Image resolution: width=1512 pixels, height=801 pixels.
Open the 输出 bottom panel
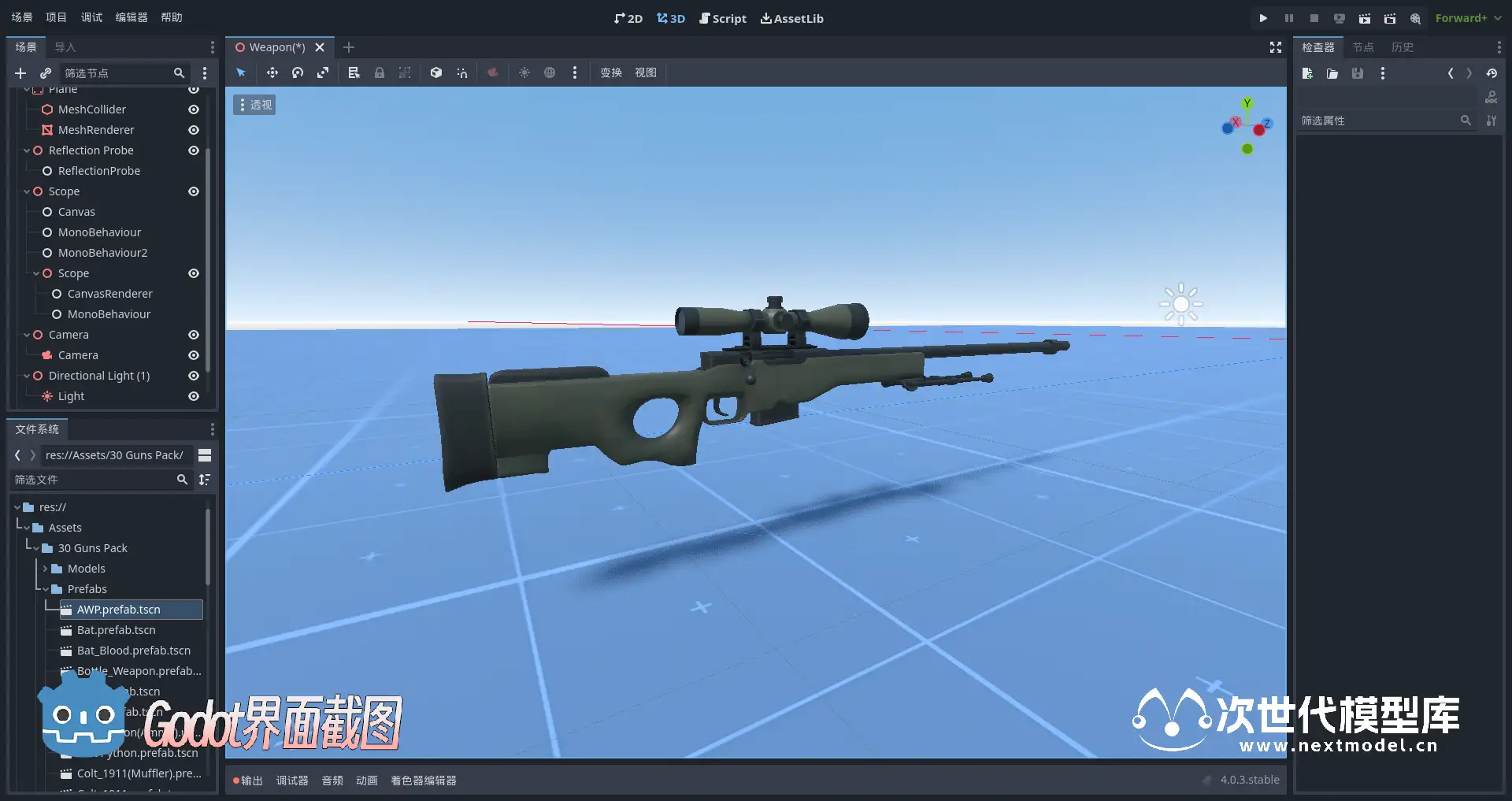[248, 781]
